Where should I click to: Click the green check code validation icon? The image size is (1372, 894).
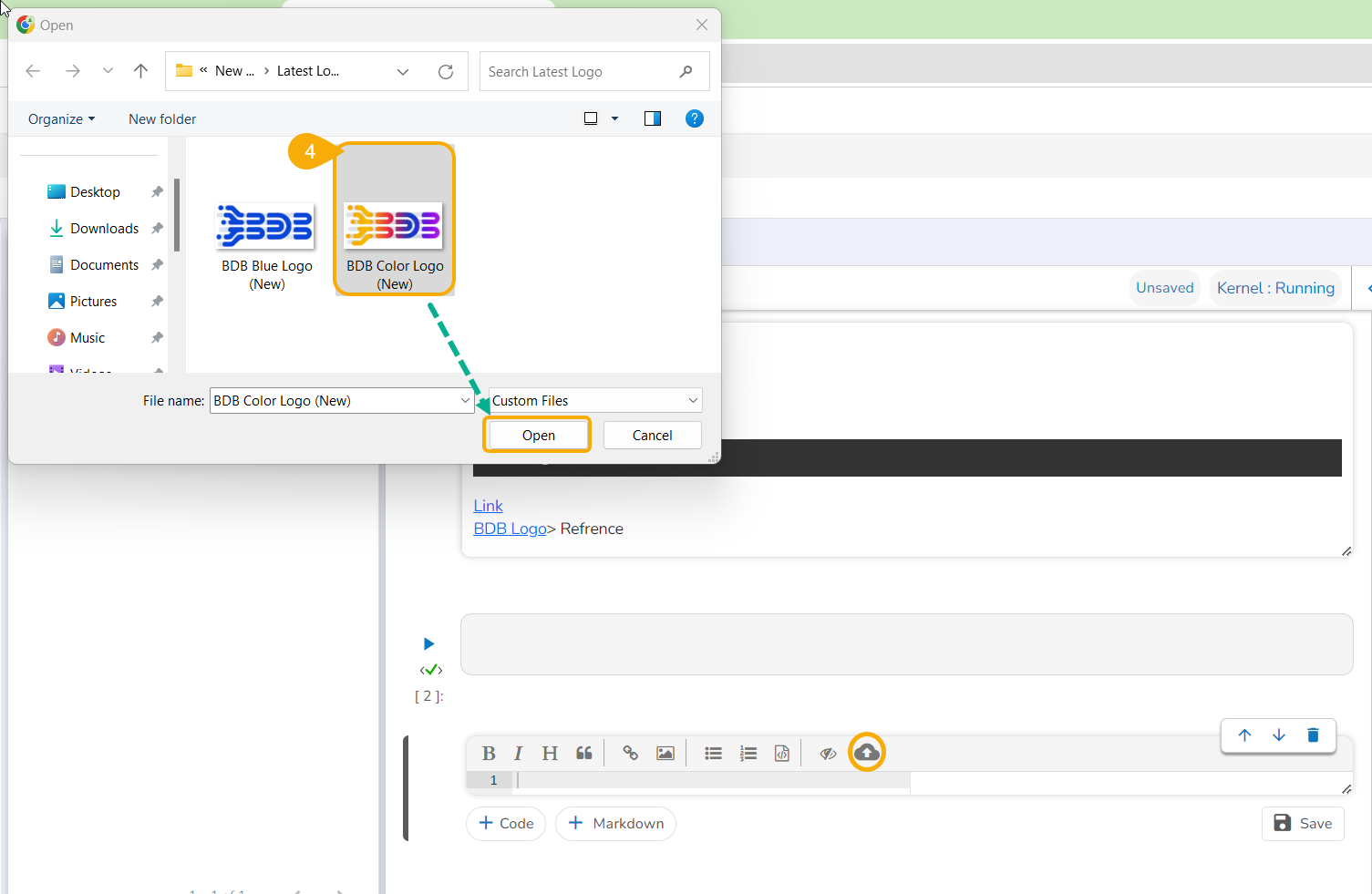[431, 670]
